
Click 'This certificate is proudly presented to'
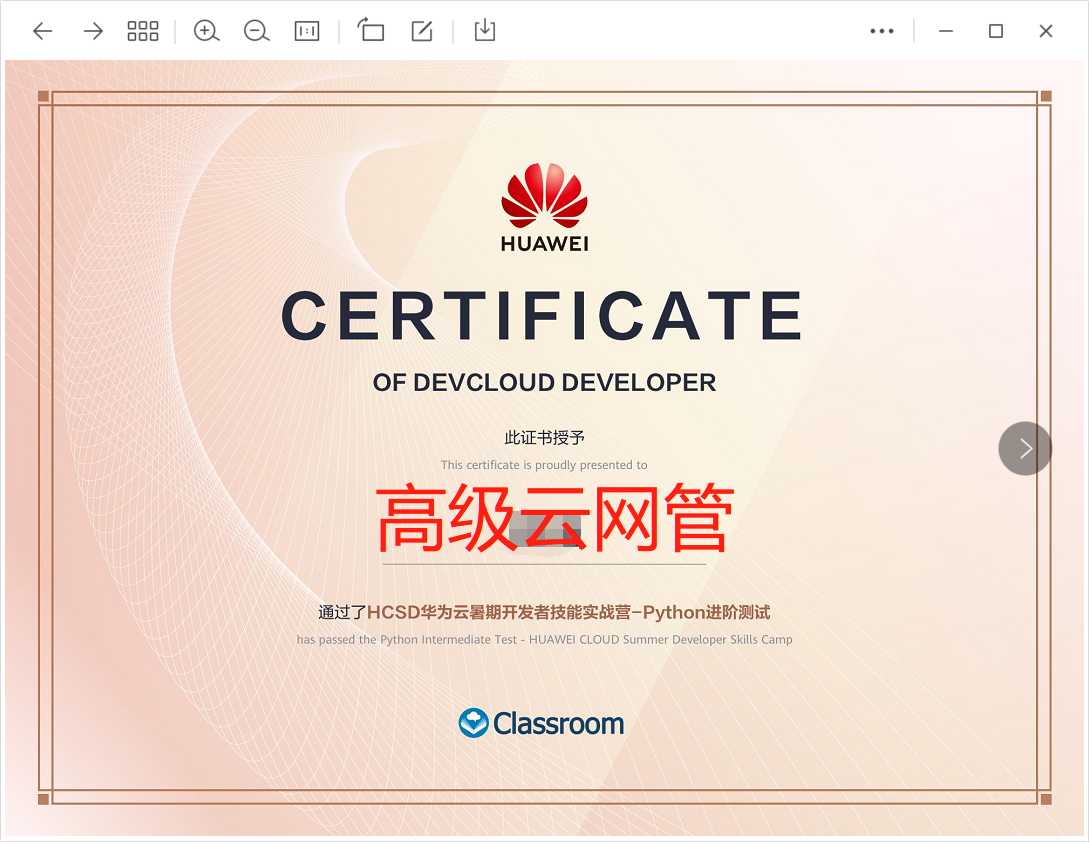(544, 465)
